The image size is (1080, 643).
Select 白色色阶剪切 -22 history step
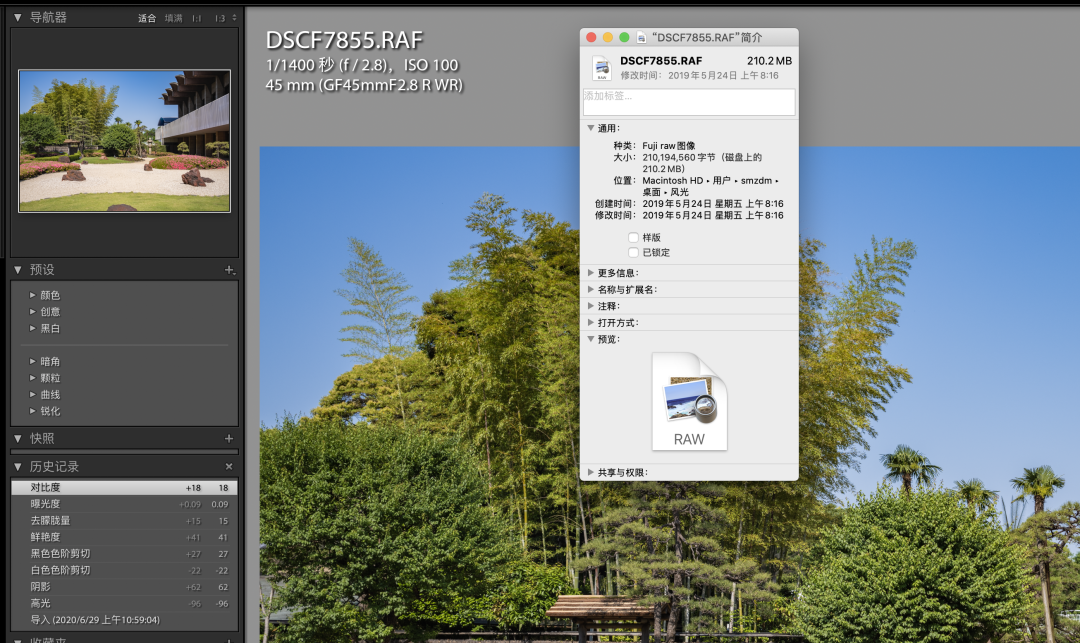click(125, 570)
